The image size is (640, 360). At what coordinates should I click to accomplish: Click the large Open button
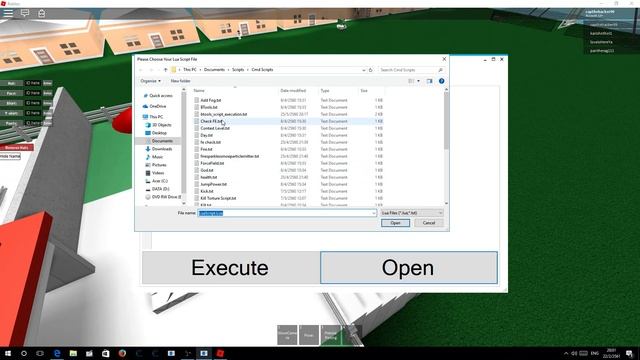tap(409, 268)
